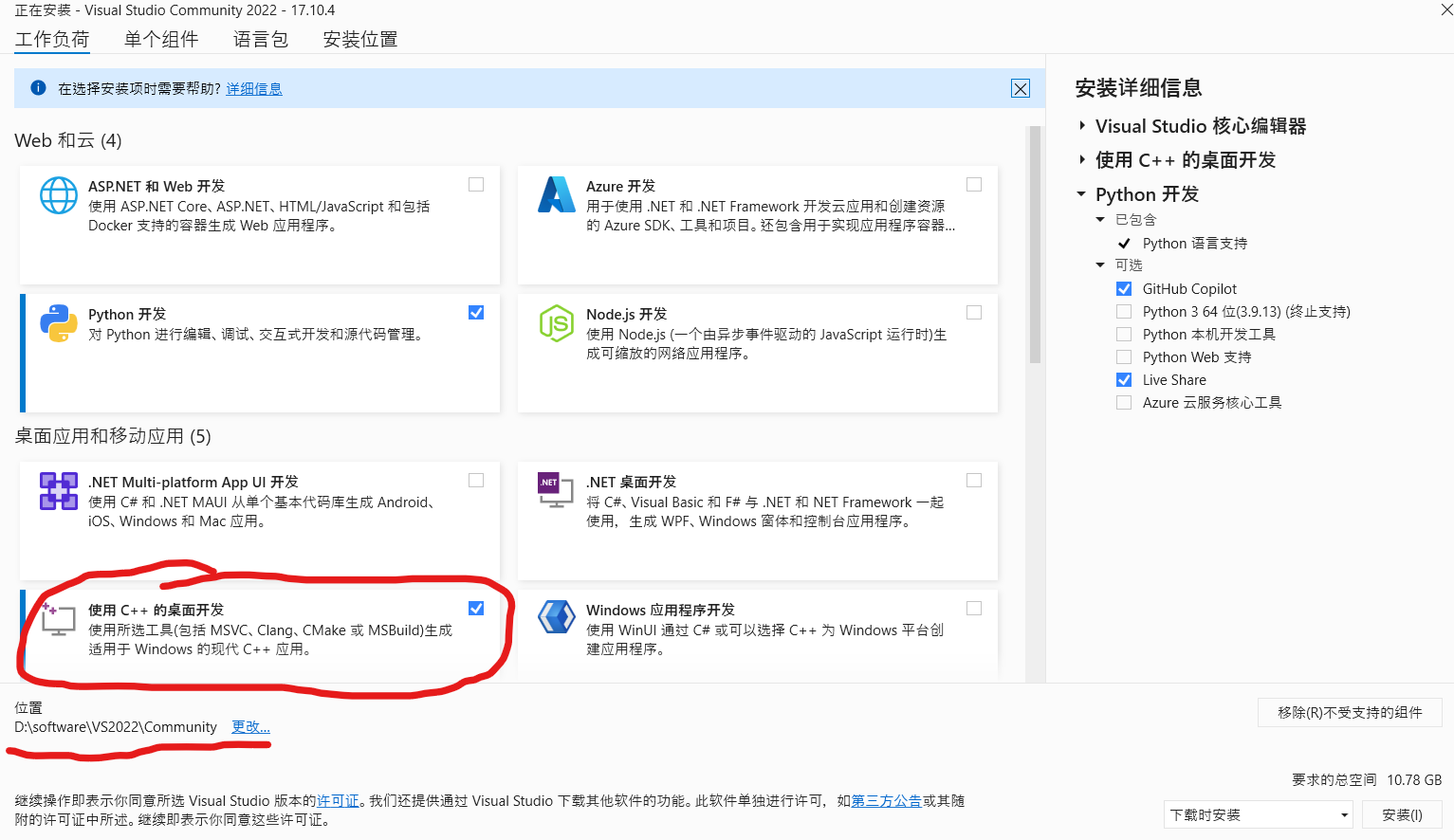
Task: Switch to 语言包 tab
Action: click(261, 40)
